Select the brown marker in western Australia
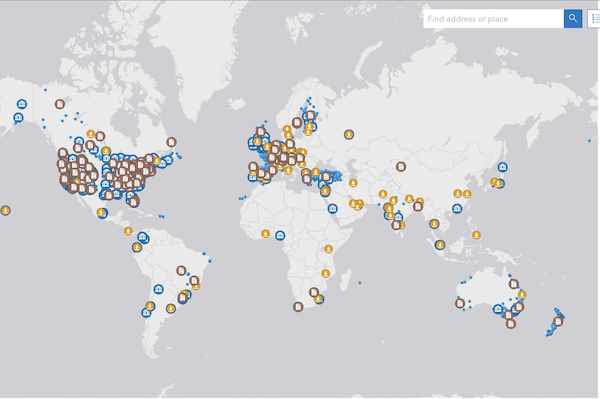Image resolution: width=600 pixels, height=399 pixels. [460, 303]
